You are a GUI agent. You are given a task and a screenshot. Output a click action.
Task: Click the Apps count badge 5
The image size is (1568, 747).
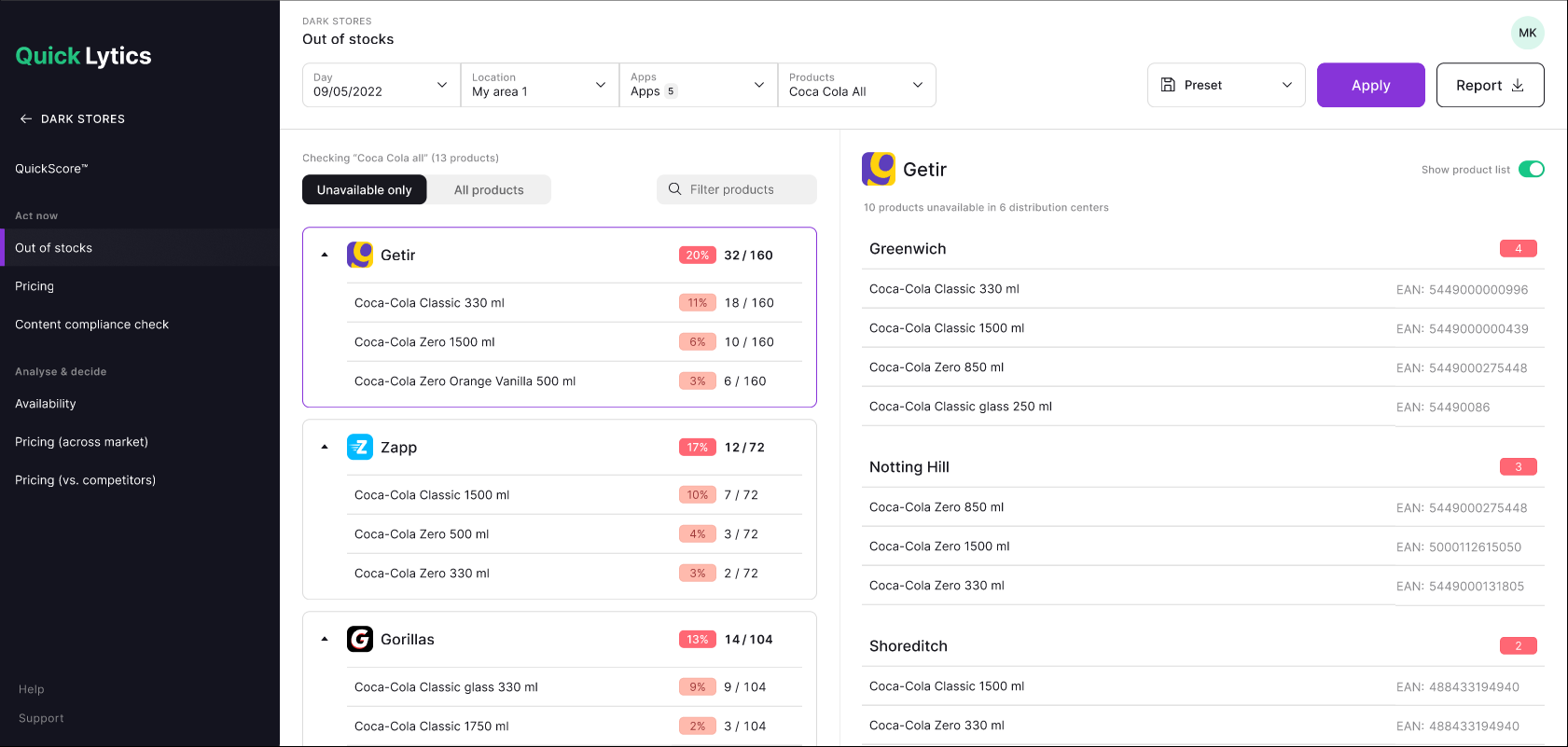coord(671,91)
